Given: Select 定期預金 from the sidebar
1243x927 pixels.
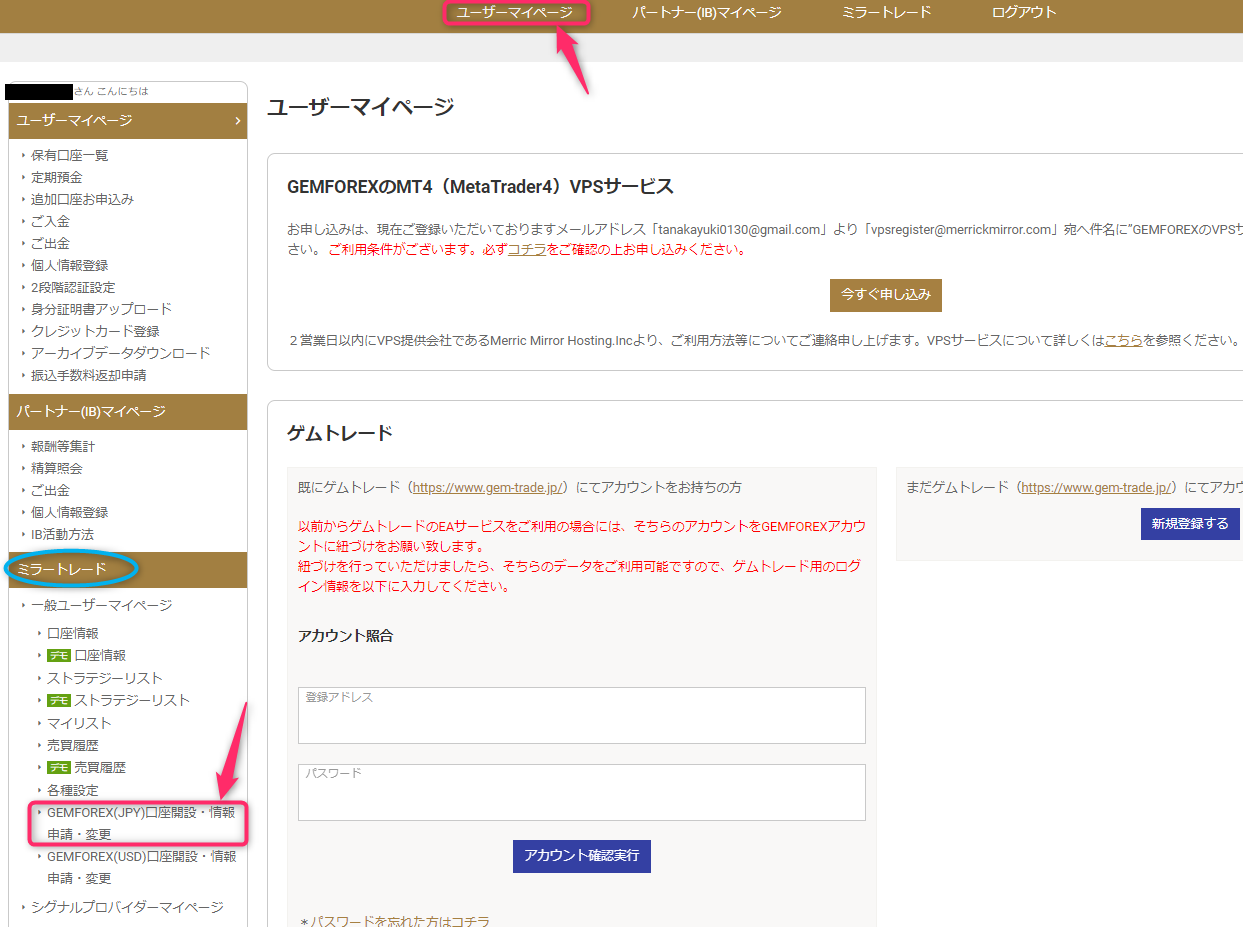Looking at the screenshot, I should (57, 177).
